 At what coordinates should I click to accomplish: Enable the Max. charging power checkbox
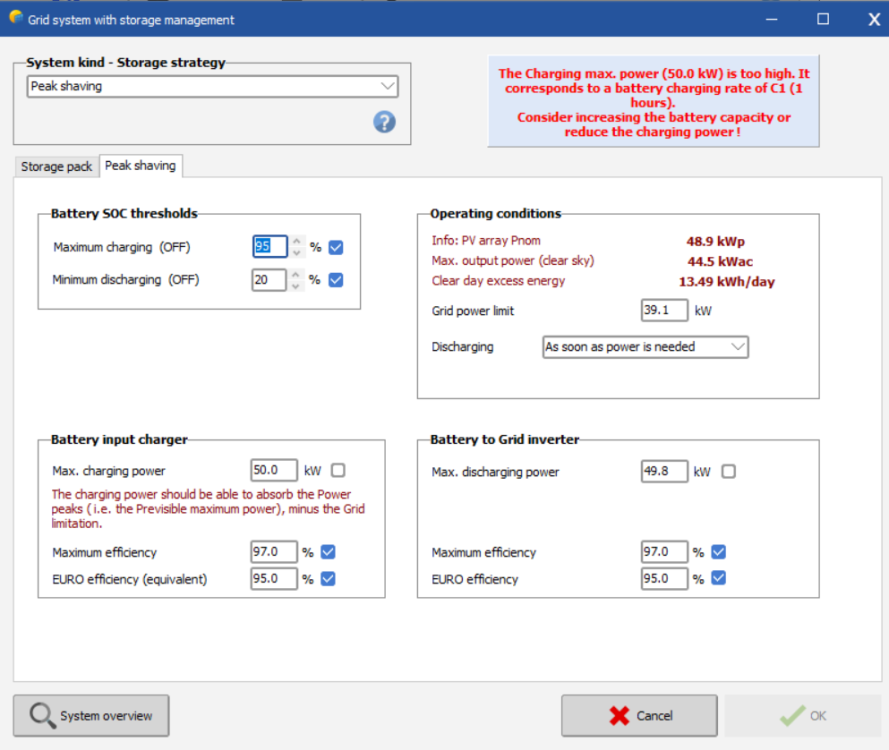(x=338, y=470)
